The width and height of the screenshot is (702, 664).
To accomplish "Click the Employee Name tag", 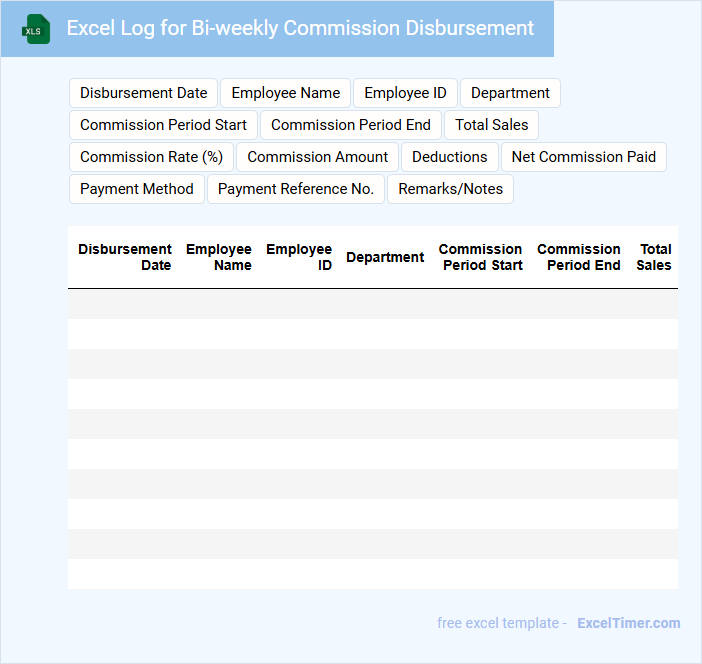I will point(285,93).
